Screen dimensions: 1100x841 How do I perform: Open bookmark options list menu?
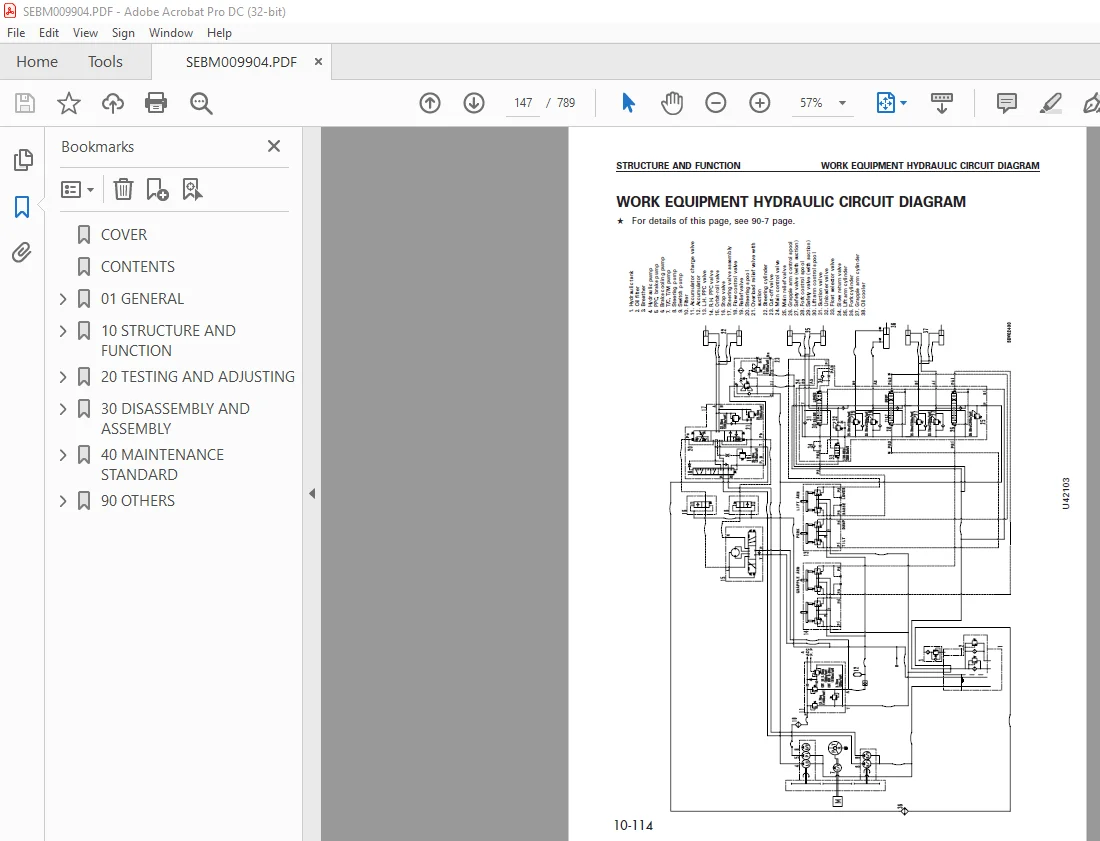point(77,189)
